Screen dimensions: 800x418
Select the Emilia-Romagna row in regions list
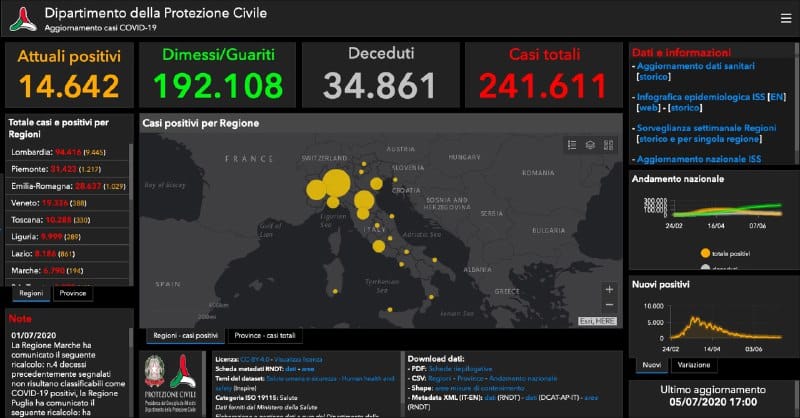pyautogui.click(x=67, y=186)
